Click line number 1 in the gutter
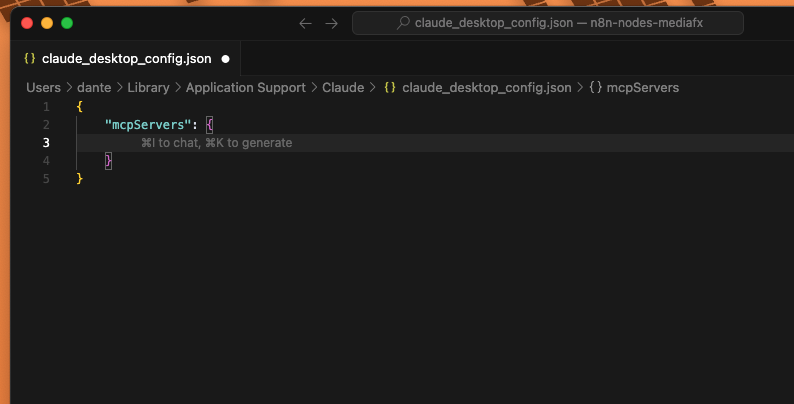 tap(46, 107)
